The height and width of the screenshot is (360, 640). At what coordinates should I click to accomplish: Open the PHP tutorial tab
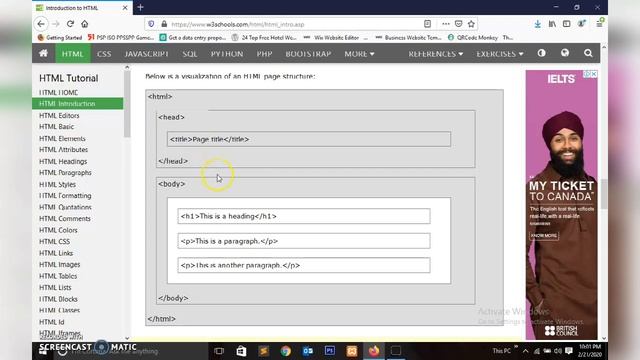(264, 54)
